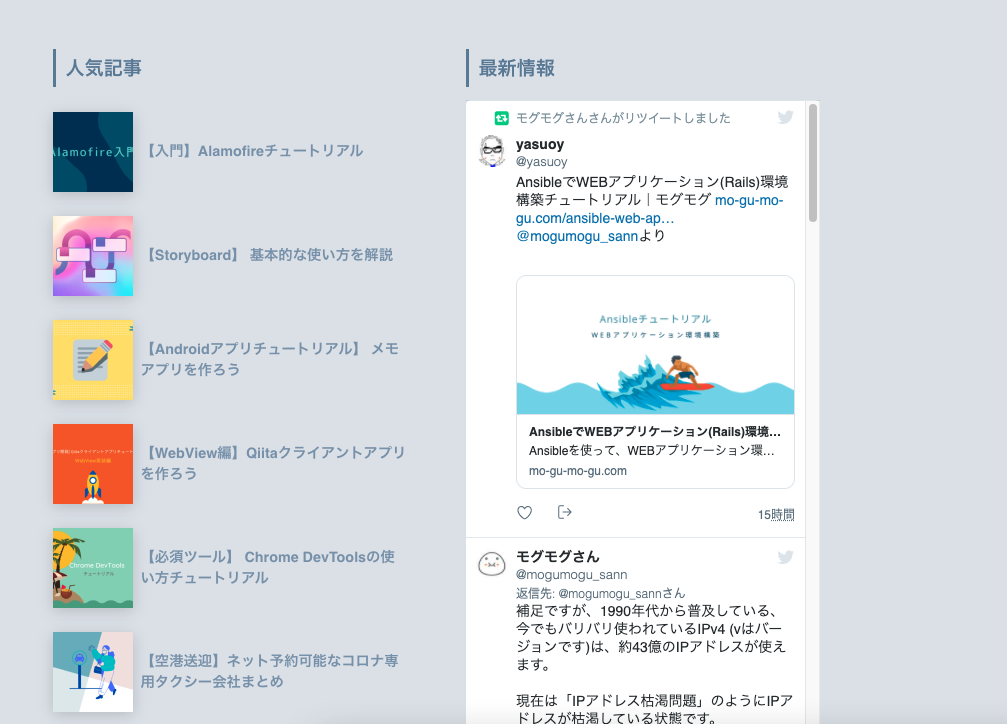This screenshot has height=724, width=1007.
Task: Click the 補足ですが、1990年代から tweet text
Action: tap(651, 637)
